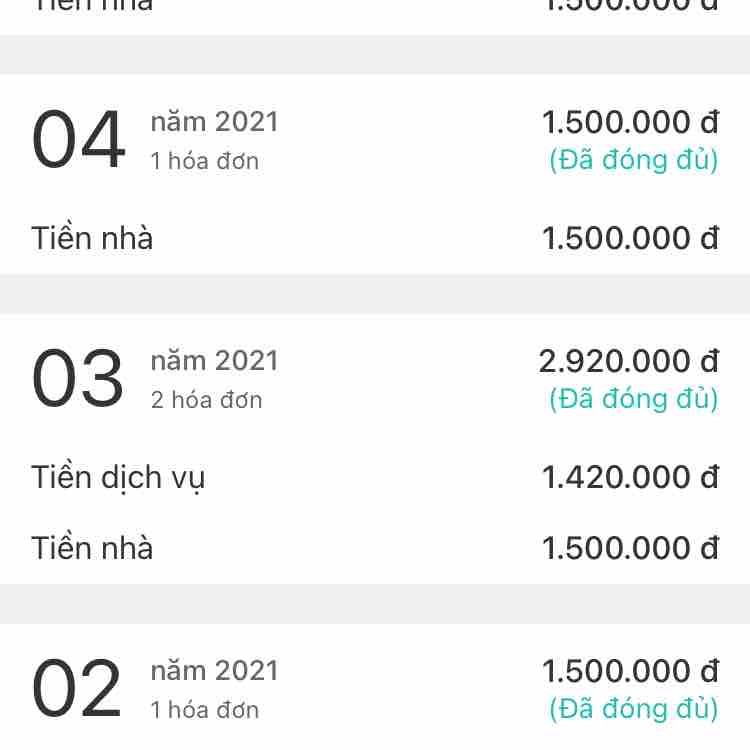Open the Tiền dịch vụ line item
This screenshot has height=750, width=750.
click(118, 478)
